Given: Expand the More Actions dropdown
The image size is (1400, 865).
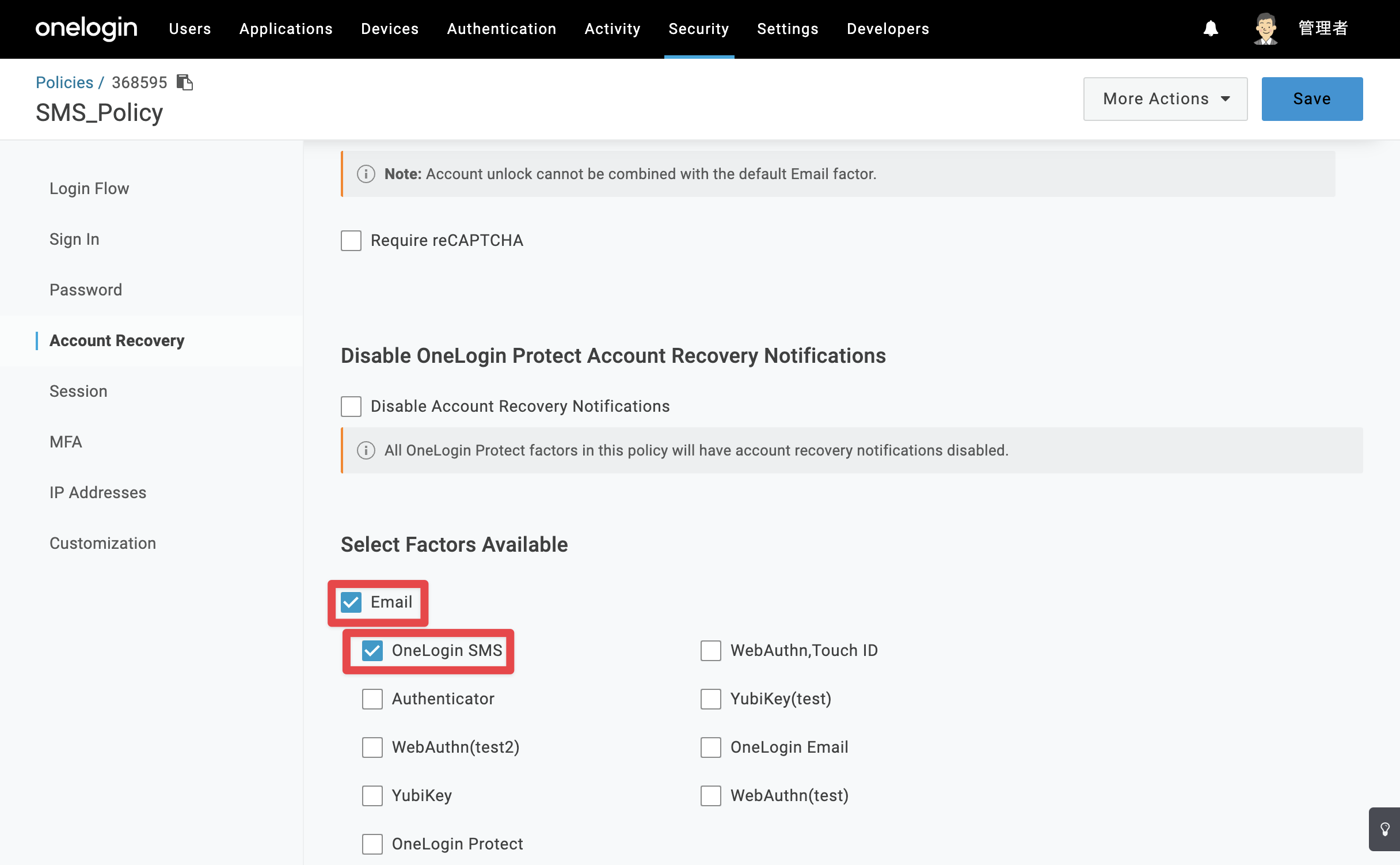Looking at the screenshot, I should click(1166, 99).
